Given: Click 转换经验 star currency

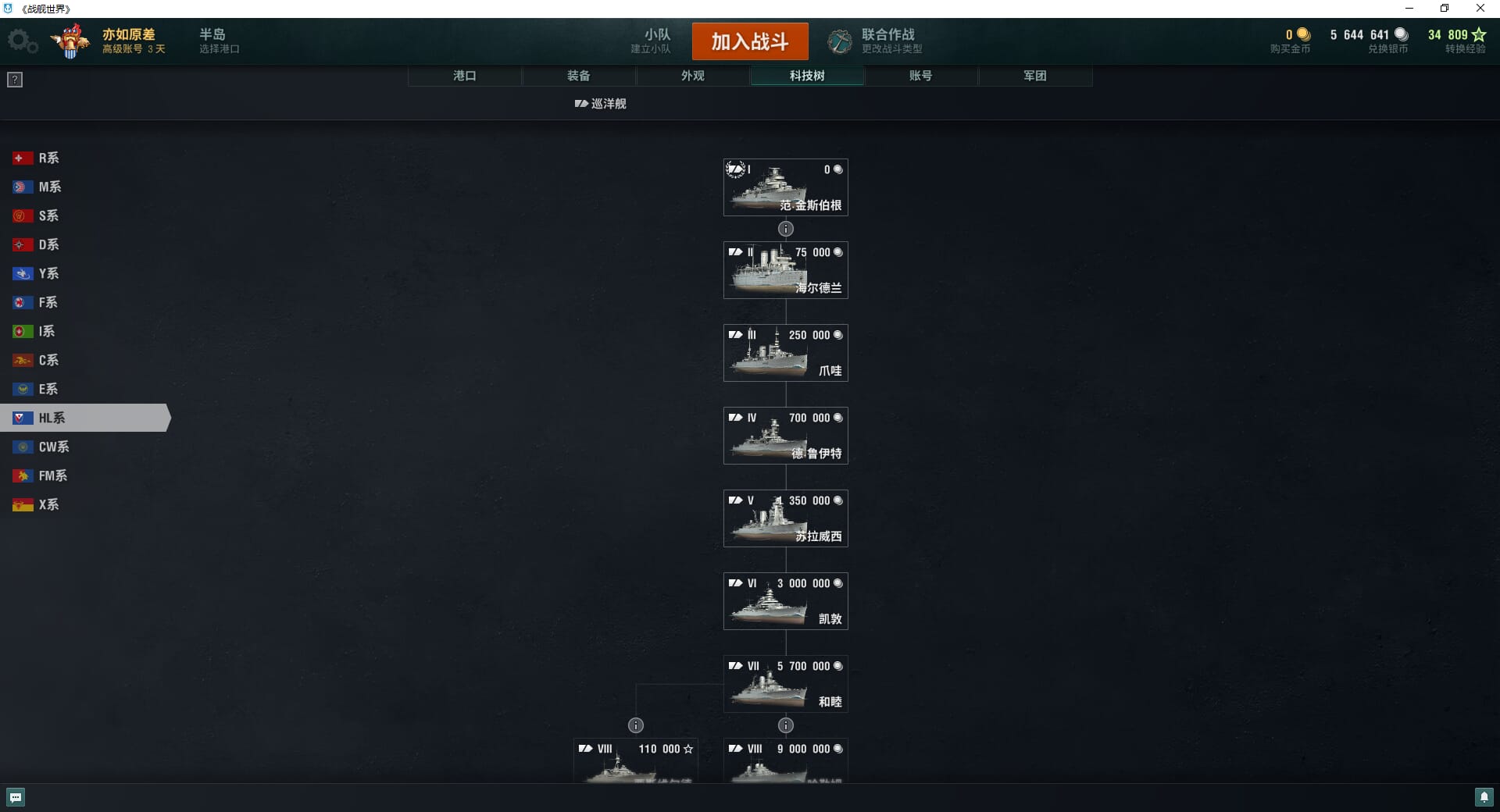Looking at the screenshot, I should [1457, 41].
